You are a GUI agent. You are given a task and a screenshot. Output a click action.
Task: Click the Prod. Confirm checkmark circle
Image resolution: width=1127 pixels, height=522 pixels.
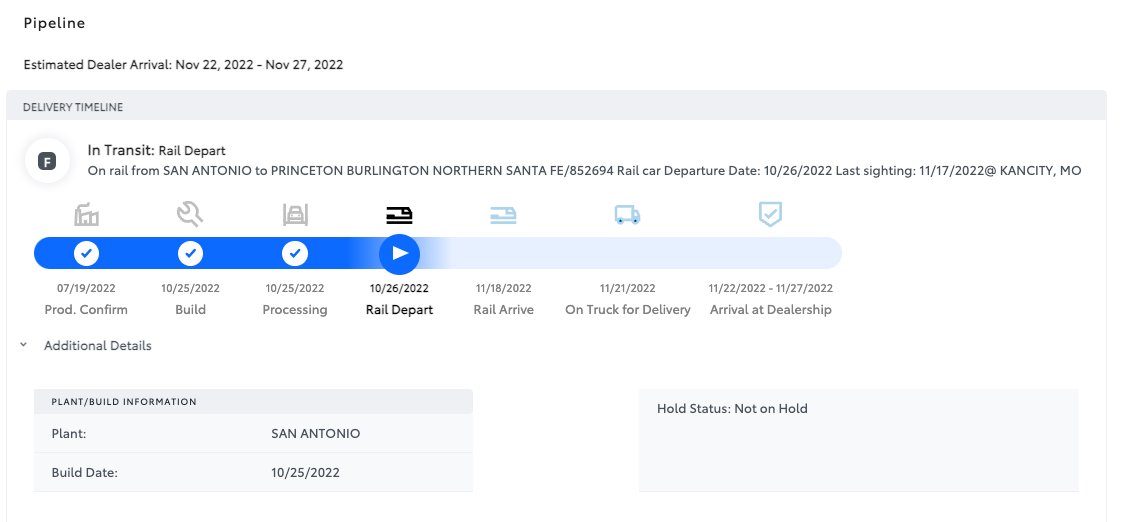(86, 253)
